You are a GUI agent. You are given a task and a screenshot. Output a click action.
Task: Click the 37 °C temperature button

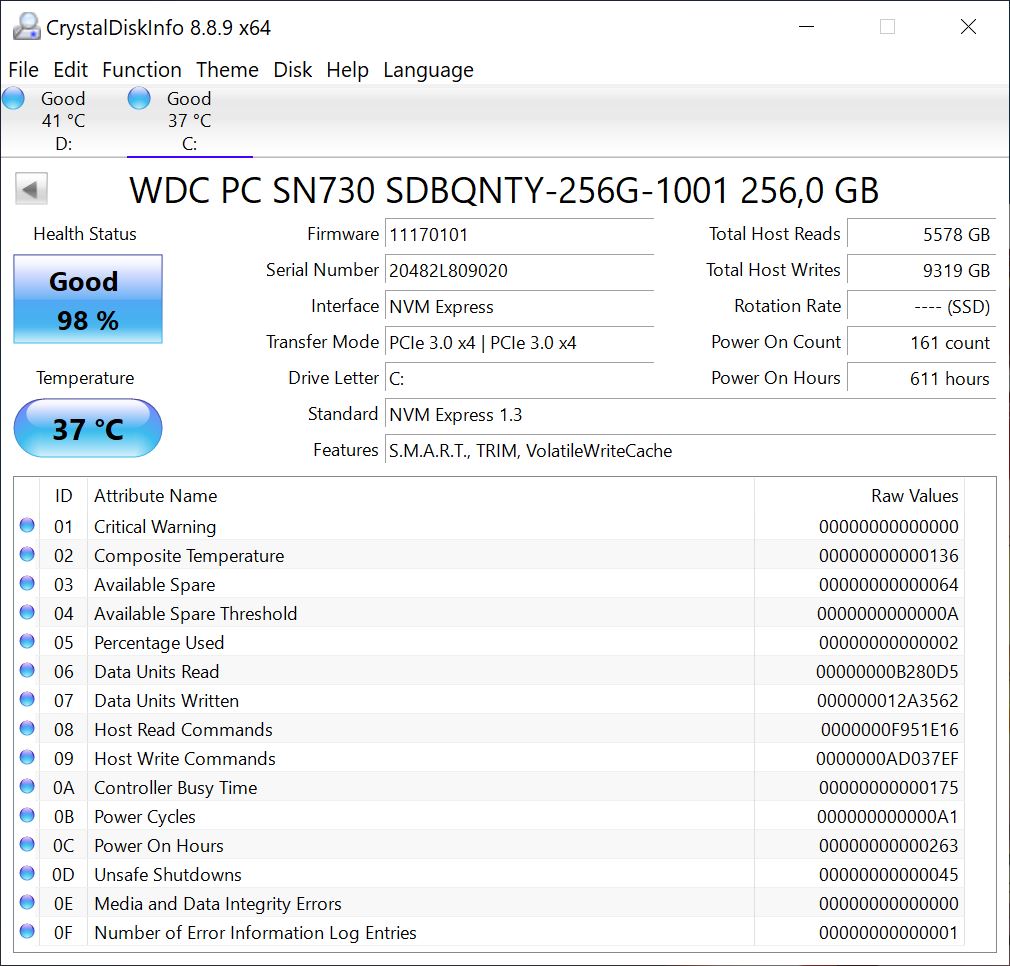click(x=88, y=429)
